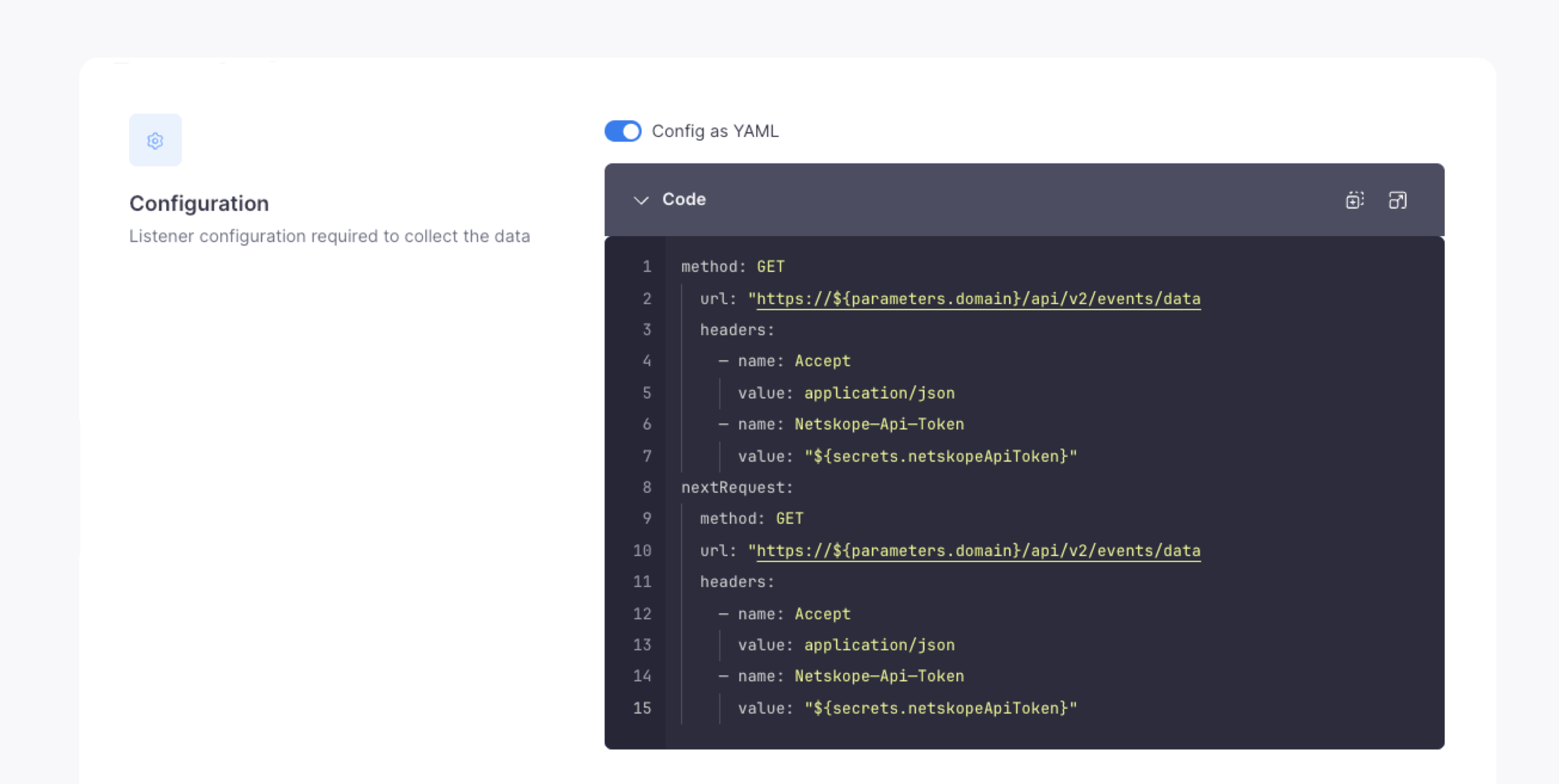Click the Accept header name on line 4
Viewport: 1559px width, 784px height.
point(822,361)
